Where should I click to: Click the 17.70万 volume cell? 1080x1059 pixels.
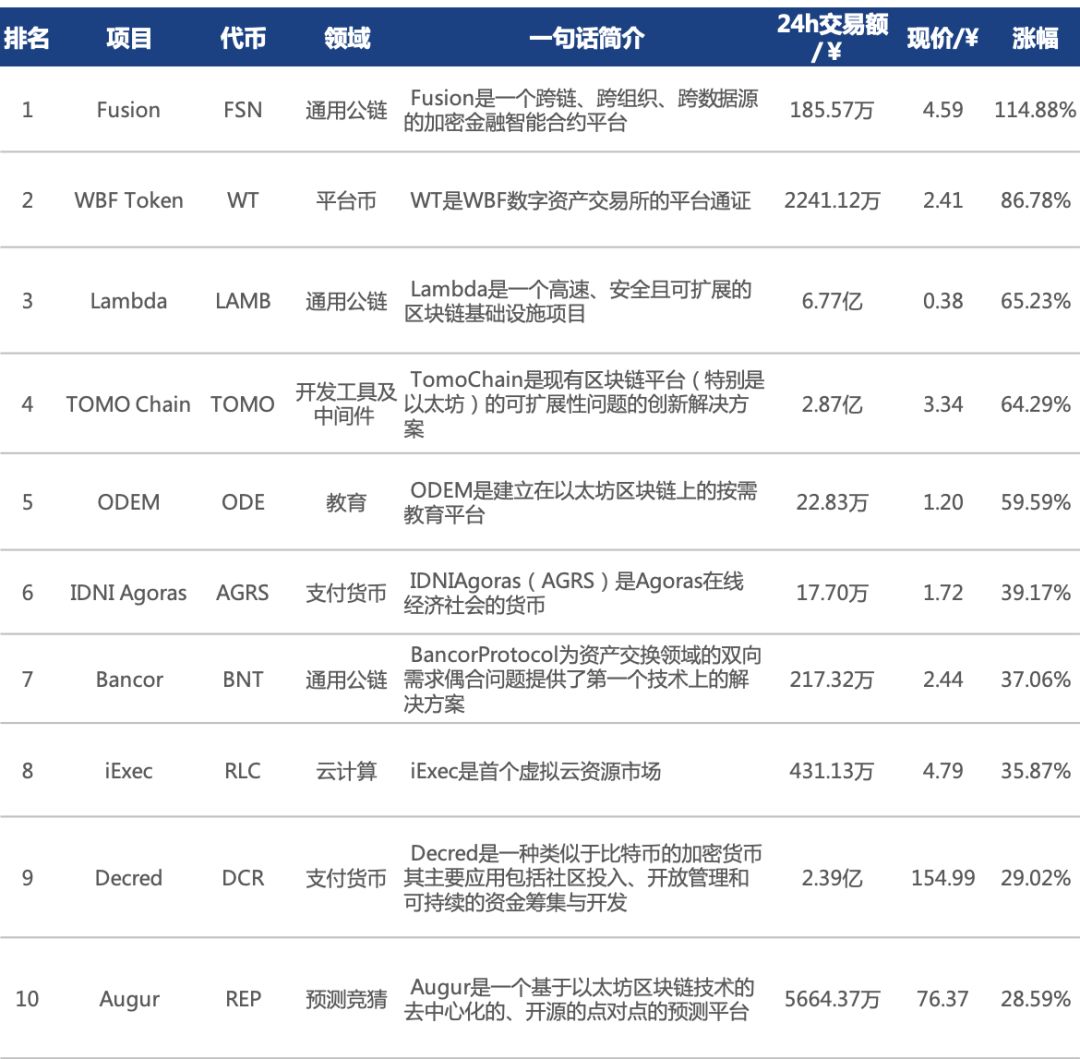pyautogui.click(x=831, y=593)
